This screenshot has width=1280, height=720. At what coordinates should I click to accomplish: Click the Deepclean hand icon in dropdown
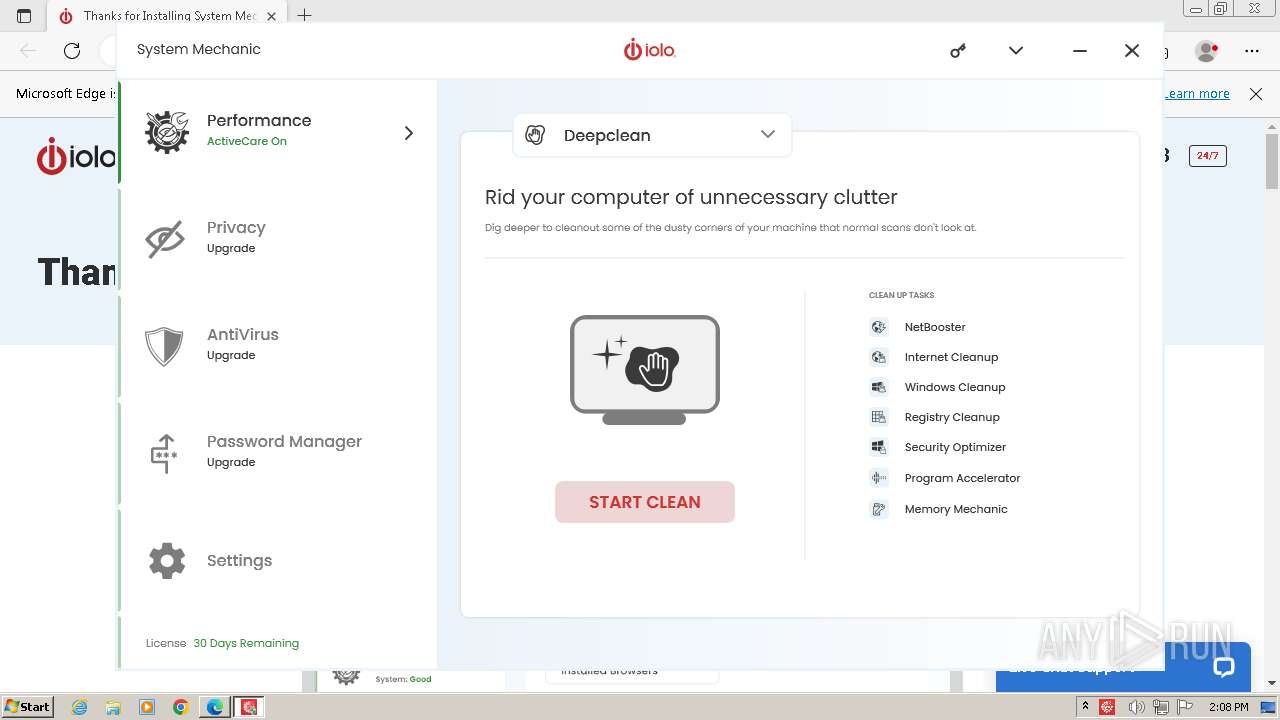tap(535, 135)
